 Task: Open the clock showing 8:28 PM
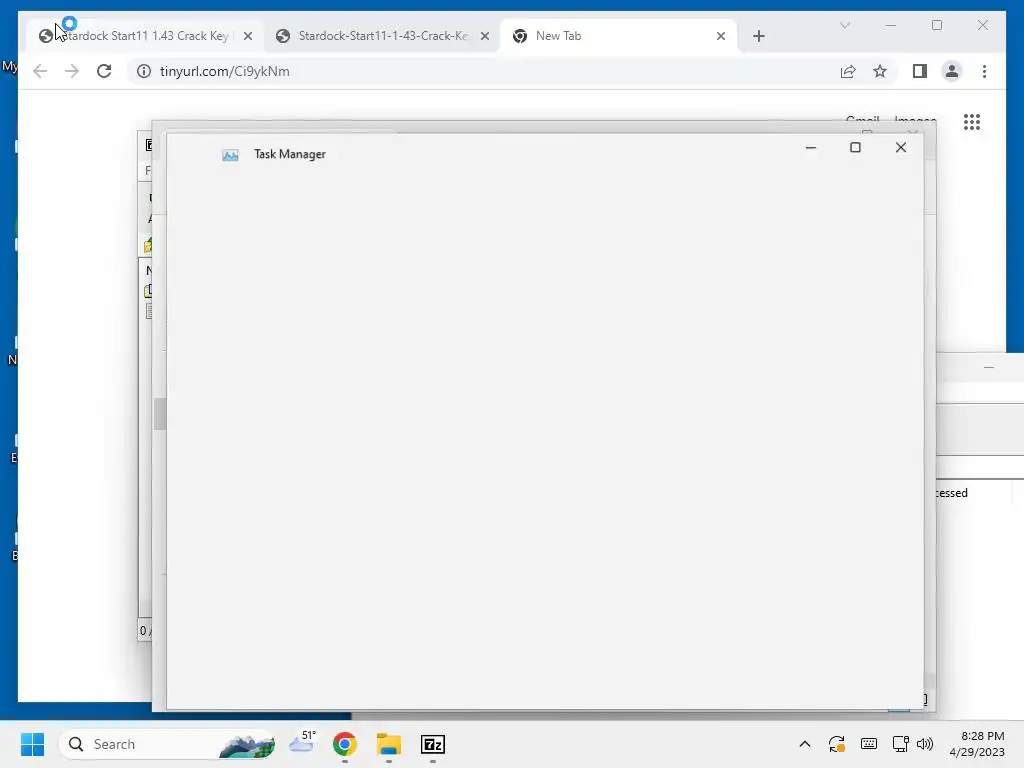click(977, 744)
